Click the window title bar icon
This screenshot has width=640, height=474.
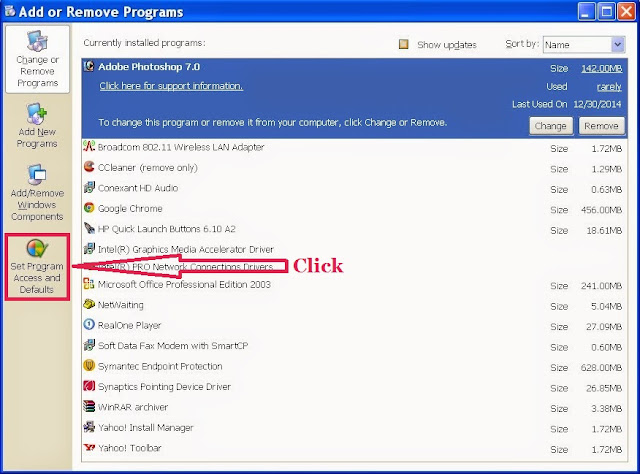click(x=9, y=11)
